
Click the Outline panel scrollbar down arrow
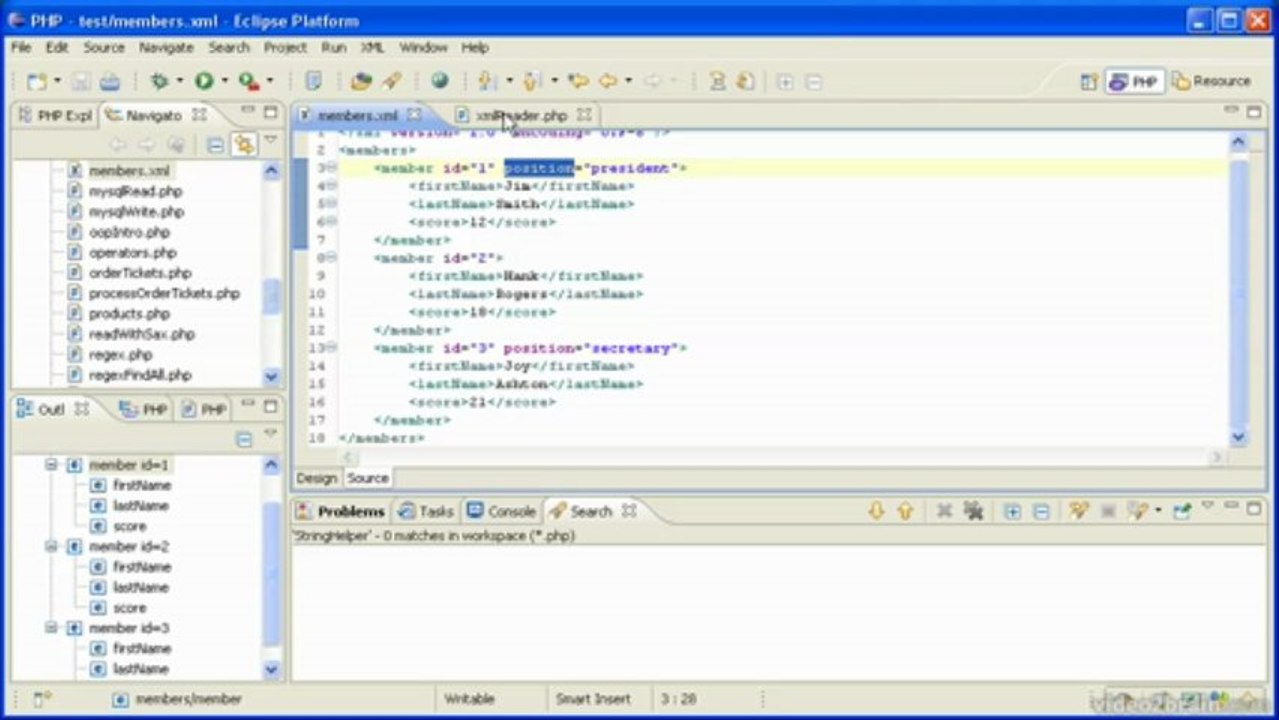[271, 669]
